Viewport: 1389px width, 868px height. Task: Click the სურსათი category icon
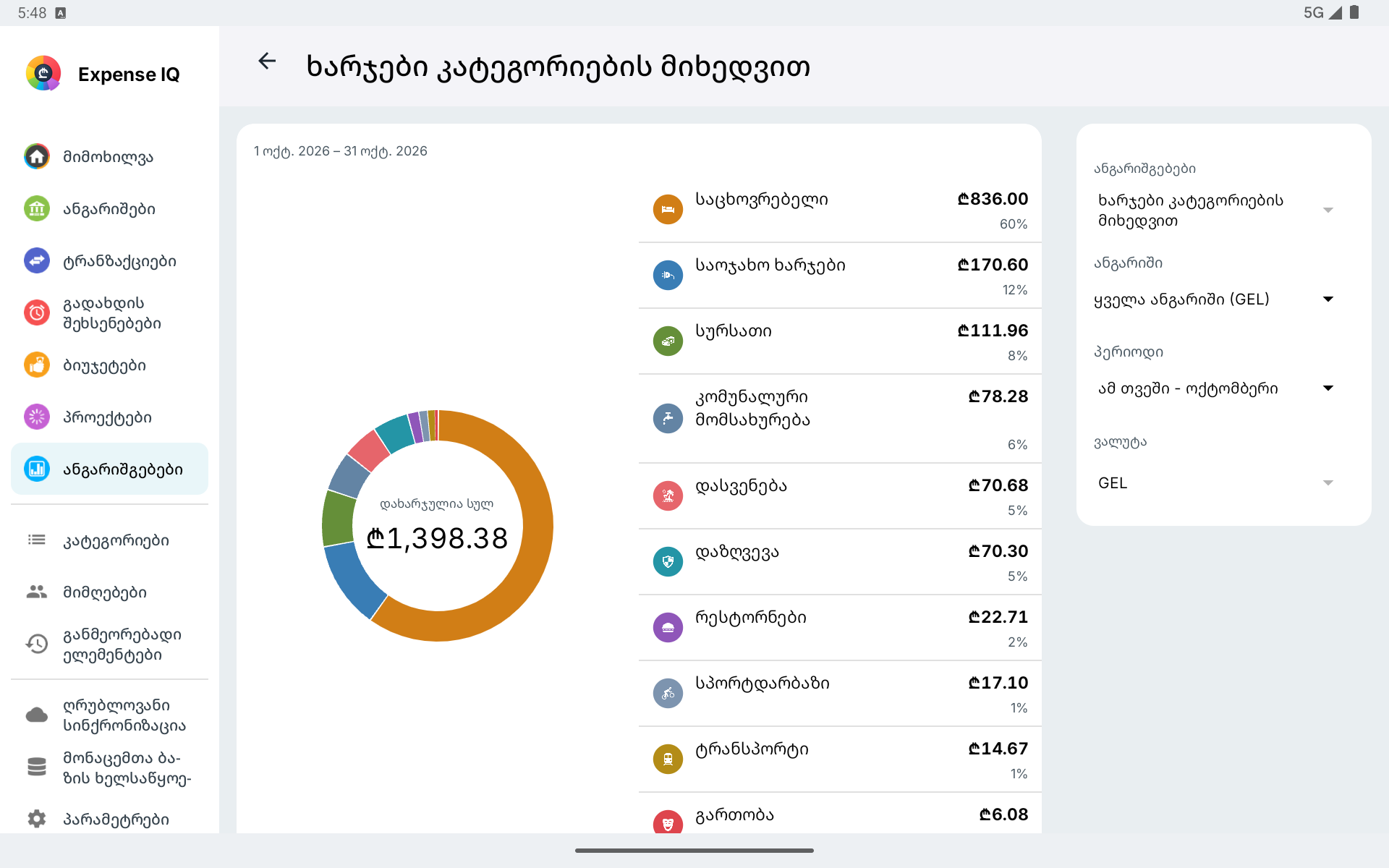coord(668,341)
